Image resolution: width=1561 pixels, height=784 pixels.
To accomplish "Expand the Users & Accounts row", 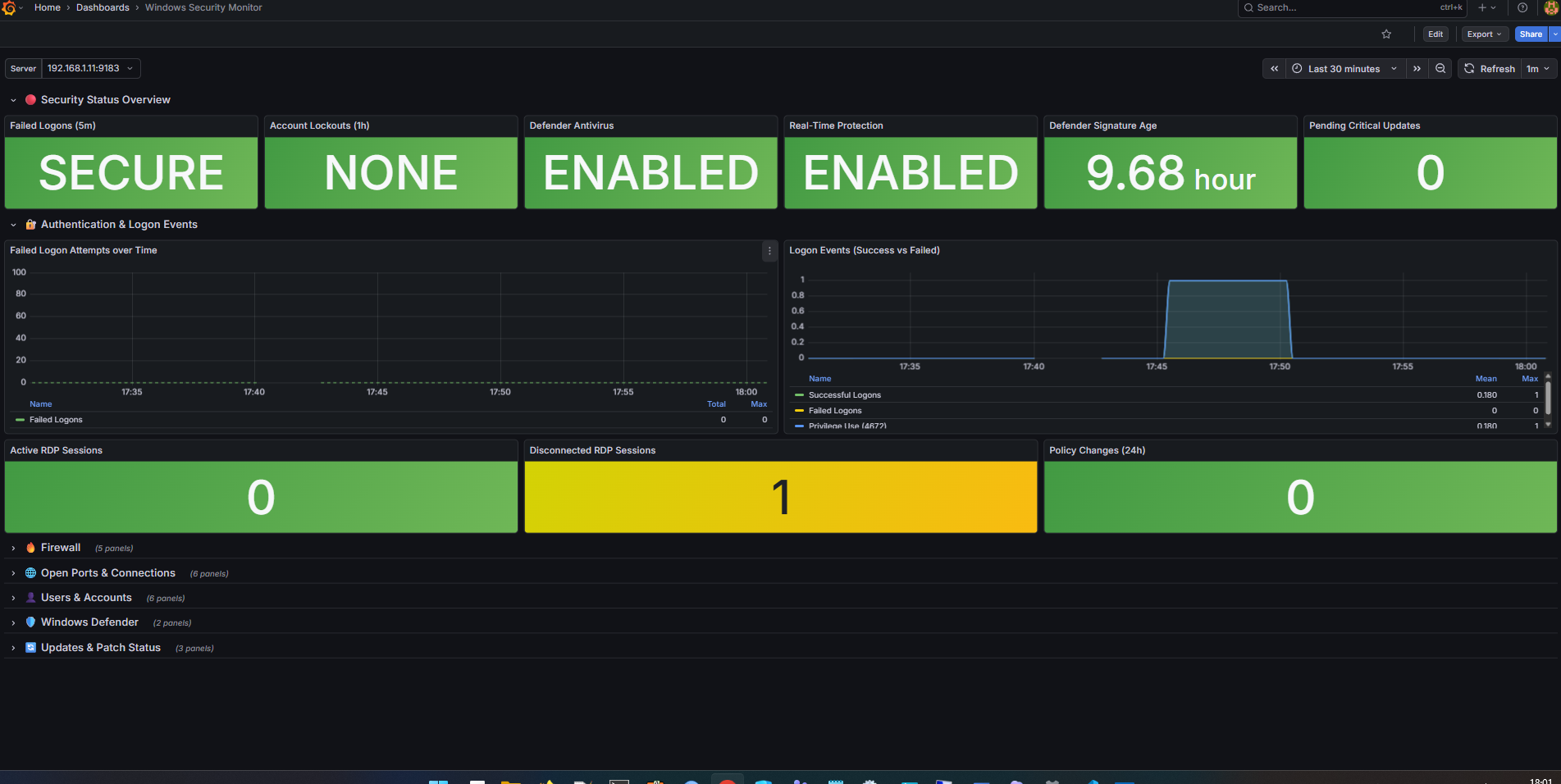I will tap(13, 598).
